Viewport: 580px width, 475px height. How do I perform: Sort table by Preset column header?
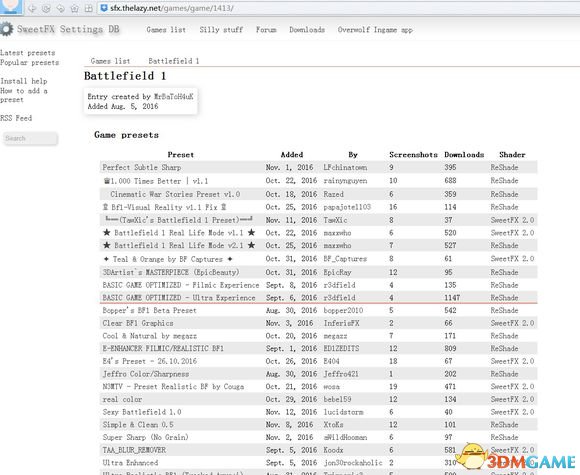tap(181, 155)
